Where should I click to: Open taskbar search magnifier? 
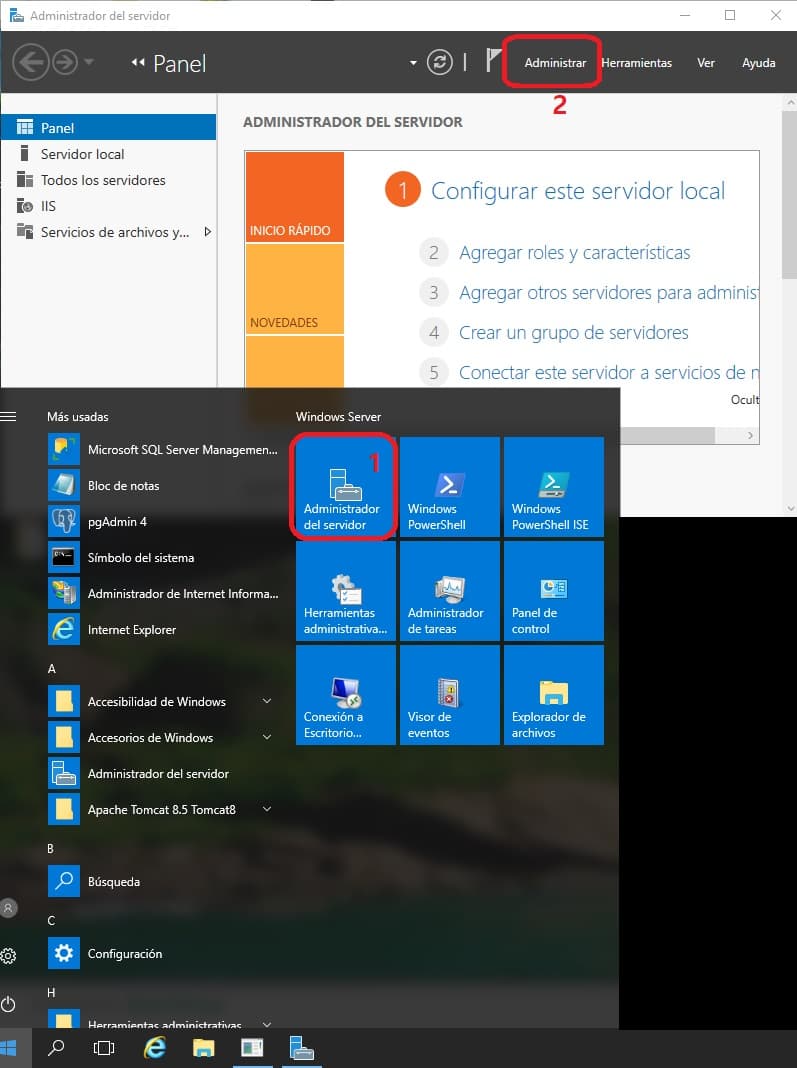57,1048
